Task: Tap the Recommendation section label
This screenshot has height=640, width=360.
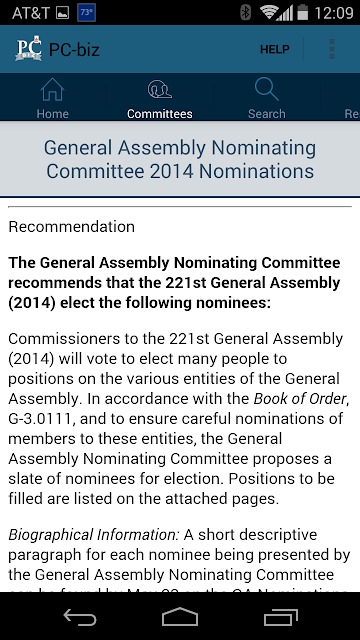Action: (x=71, y=227)
